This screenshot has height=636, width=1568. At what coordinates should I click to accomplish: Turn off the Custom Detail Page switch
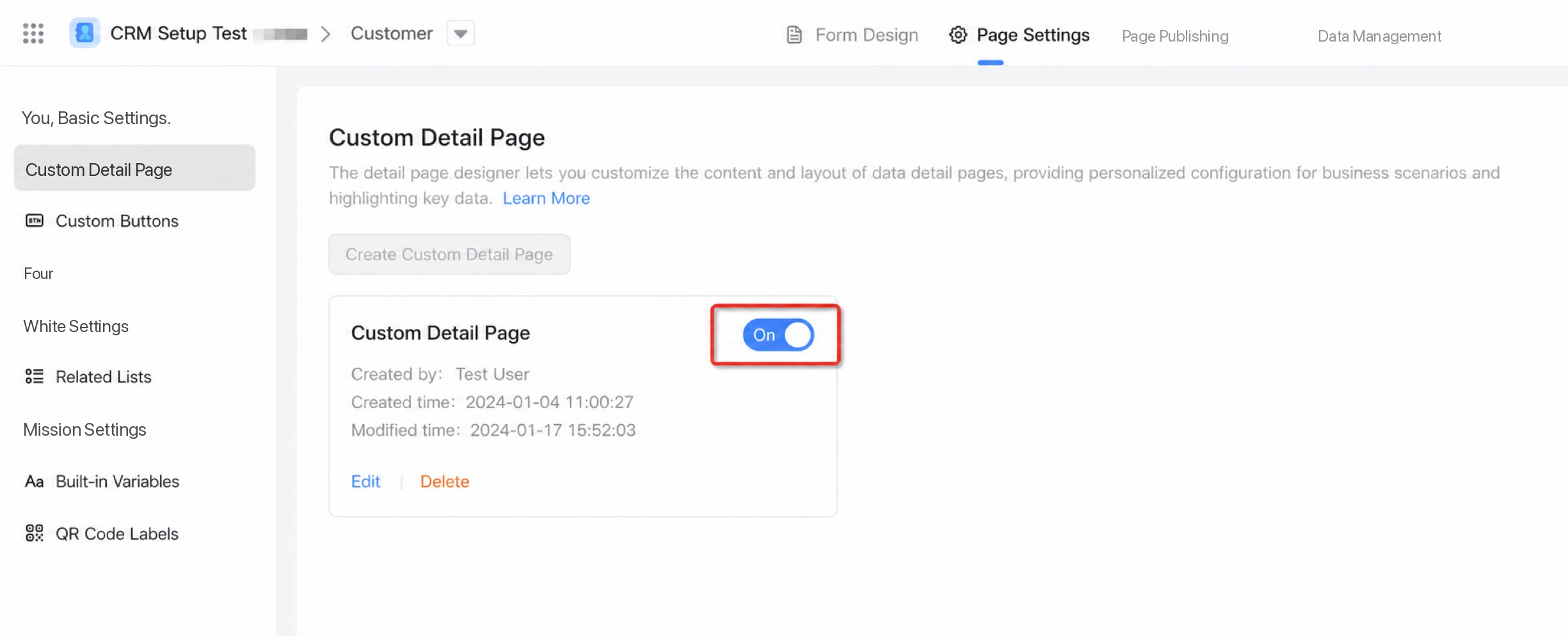coord(778,335)
